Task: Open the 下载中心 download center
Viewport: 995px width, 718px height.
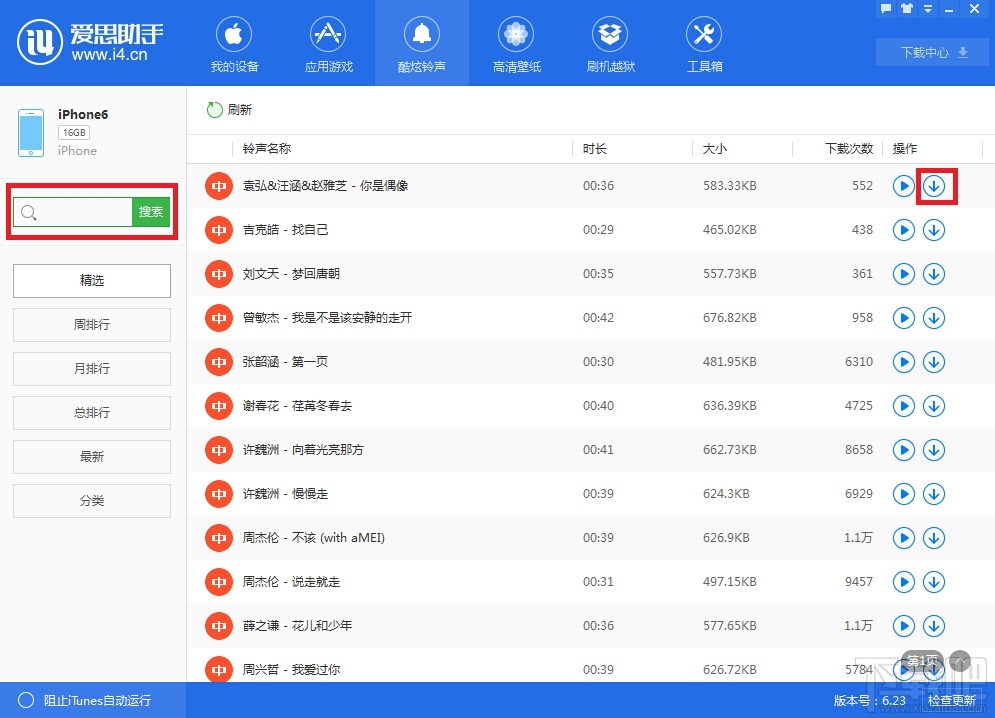Action: coord(931,51)
